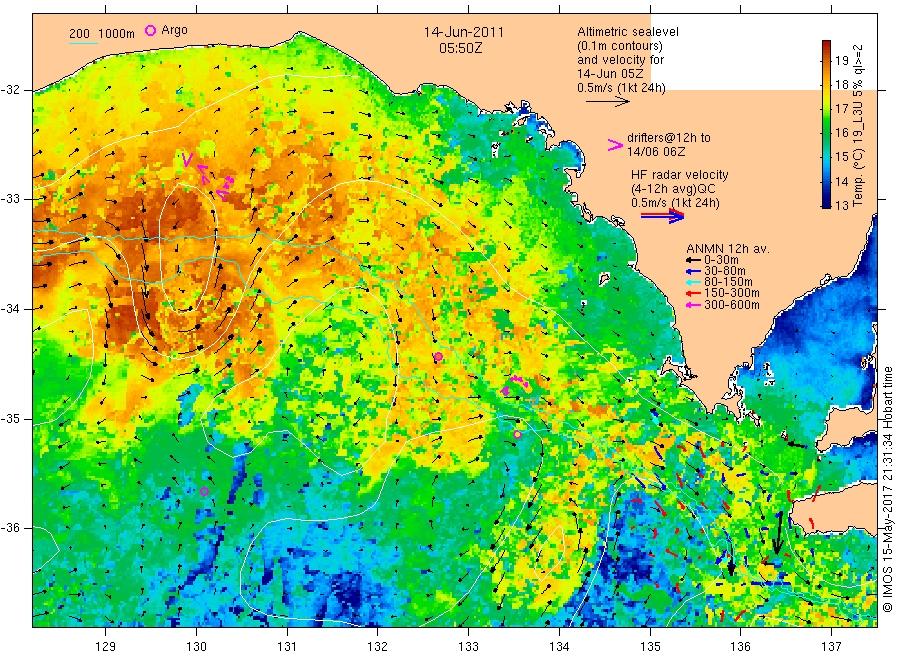Click the magenta 300-600m ANMN legend arrow
Viewport: 900px width, 660px height.
pos(693,305)
